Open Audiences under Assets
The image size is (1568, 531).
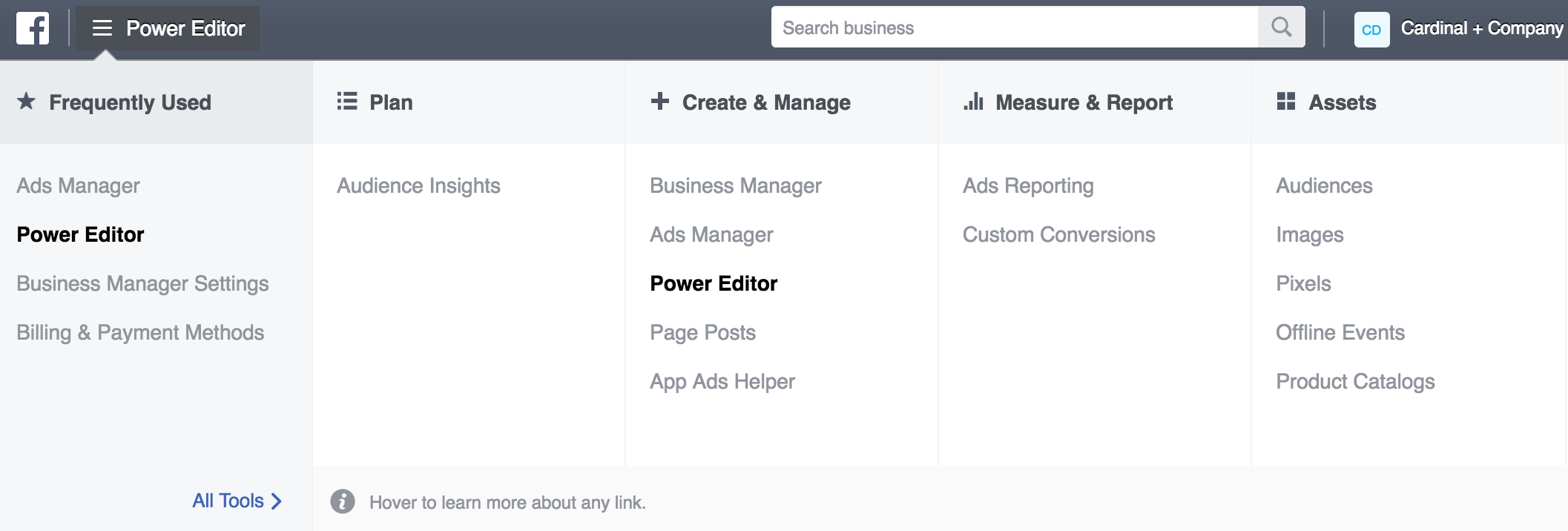pos(1324,185)
